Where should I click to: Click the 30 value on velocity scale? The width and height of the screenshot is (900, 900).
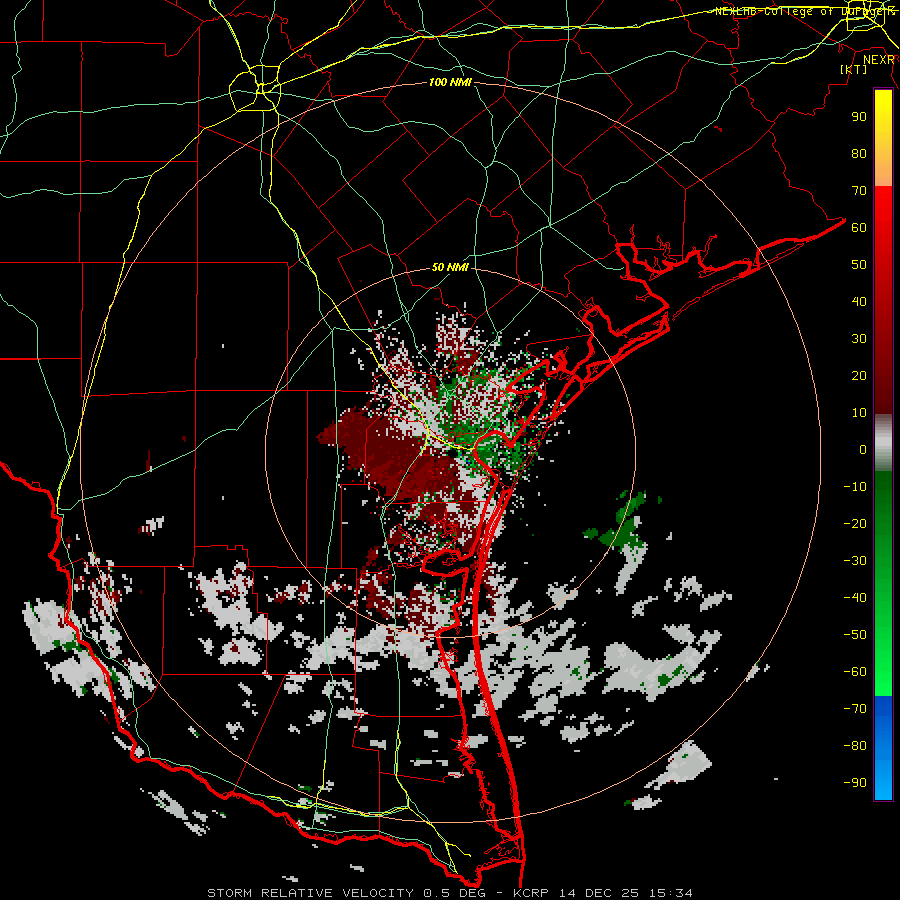click(859, 339)
